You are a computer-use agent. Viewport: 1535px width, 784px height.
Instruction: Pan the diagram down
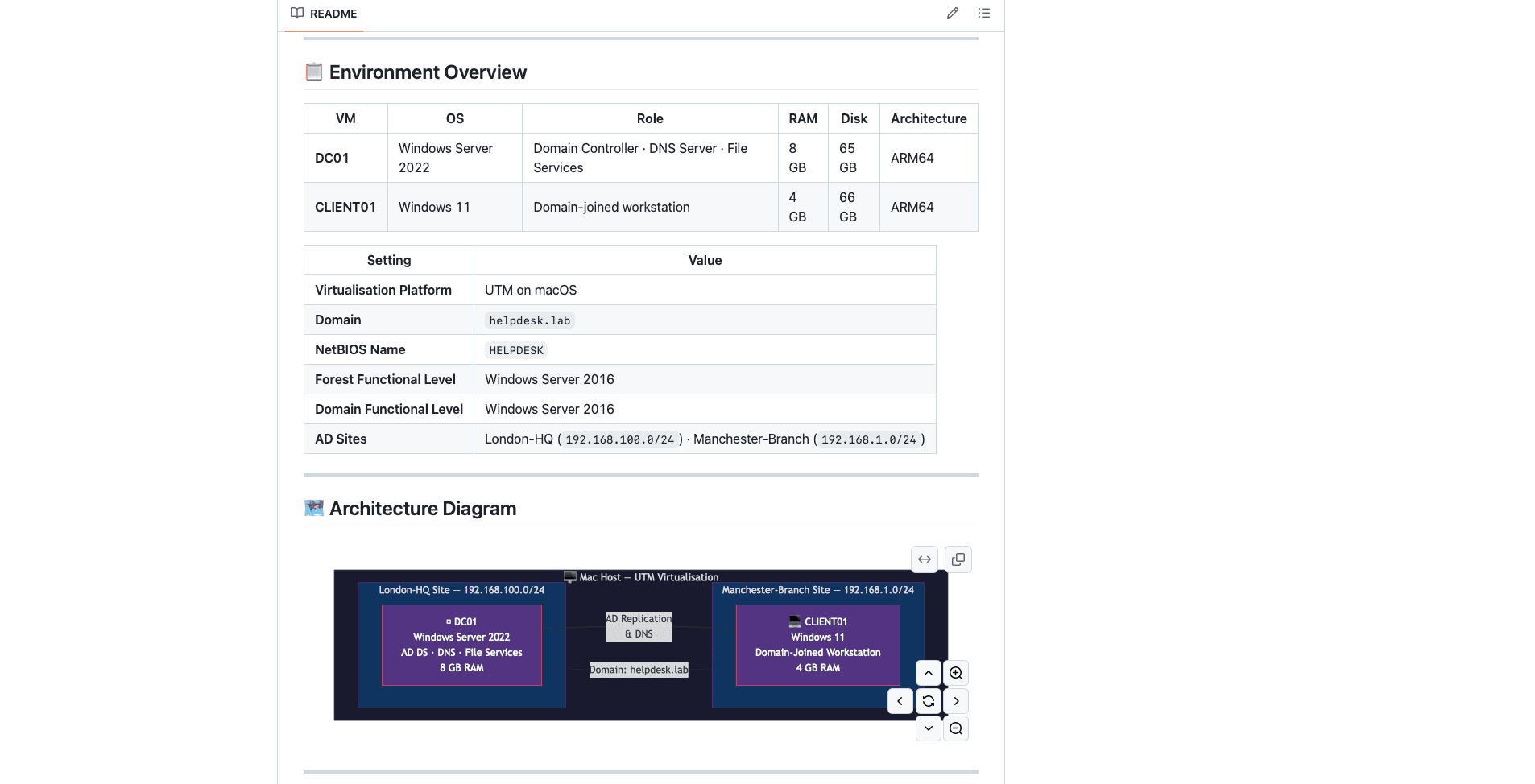(928, 728)
